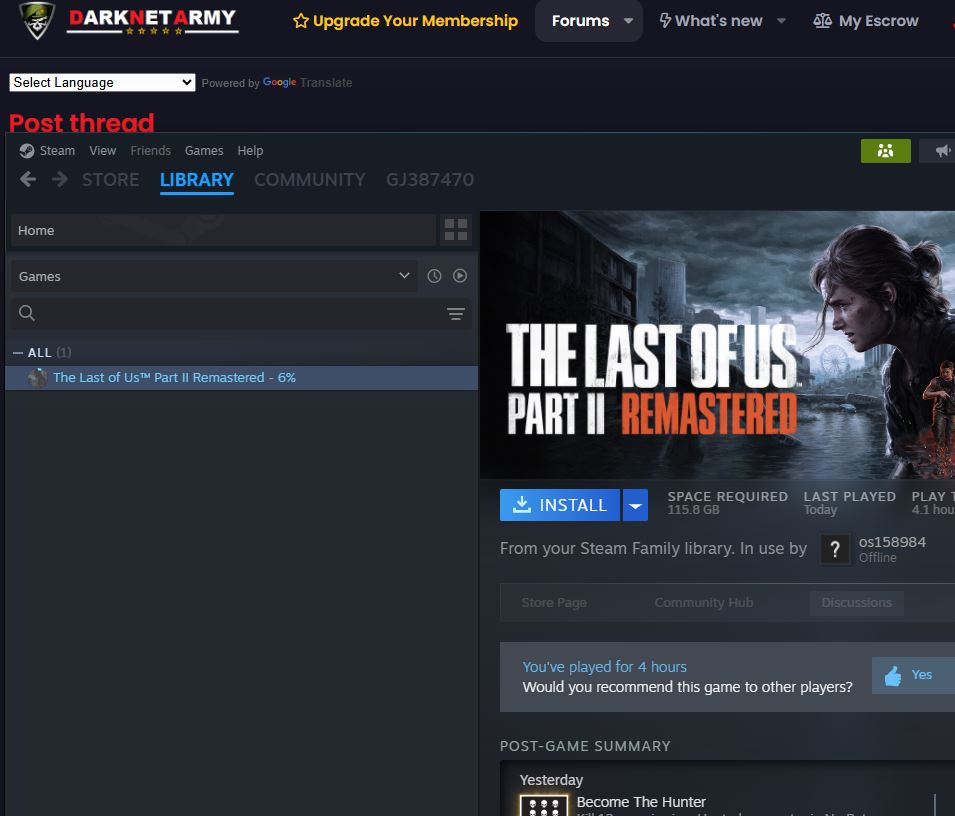
Task: Click the DarkNetArmy skull shield logo
Action: click(37, 20)
